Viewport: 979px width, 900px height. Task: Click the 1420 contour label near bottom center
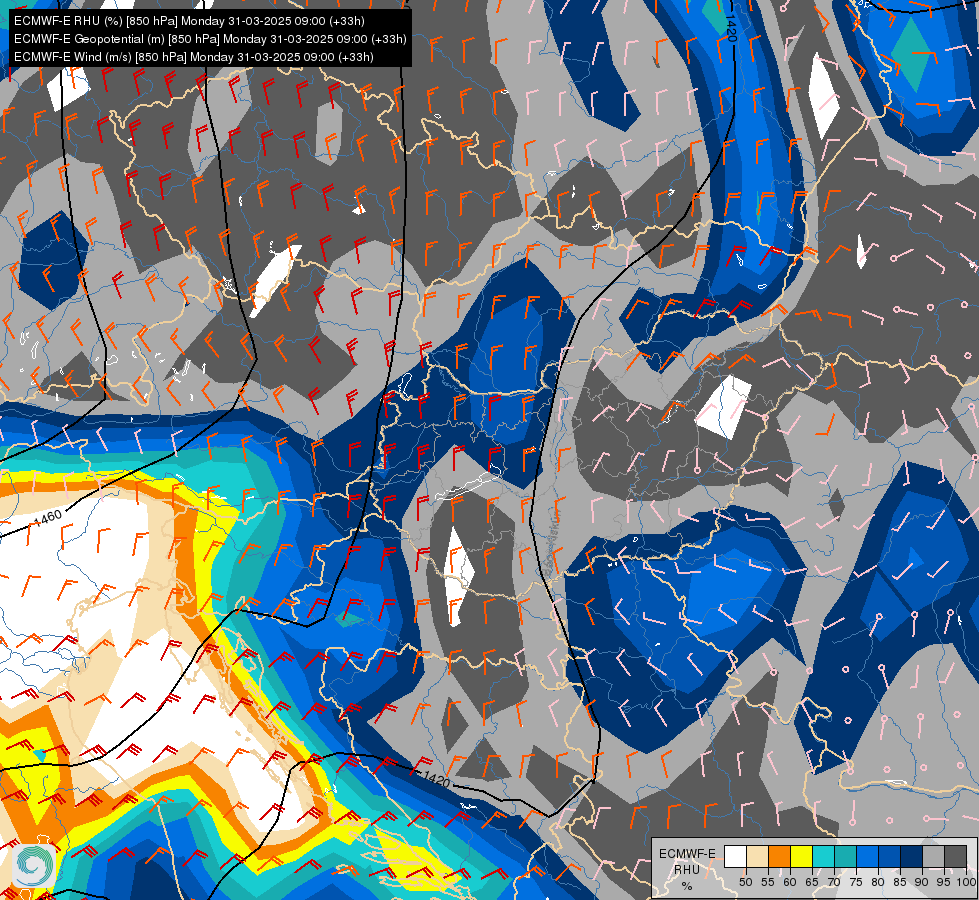pyautogui.click(x=436, y=779)
